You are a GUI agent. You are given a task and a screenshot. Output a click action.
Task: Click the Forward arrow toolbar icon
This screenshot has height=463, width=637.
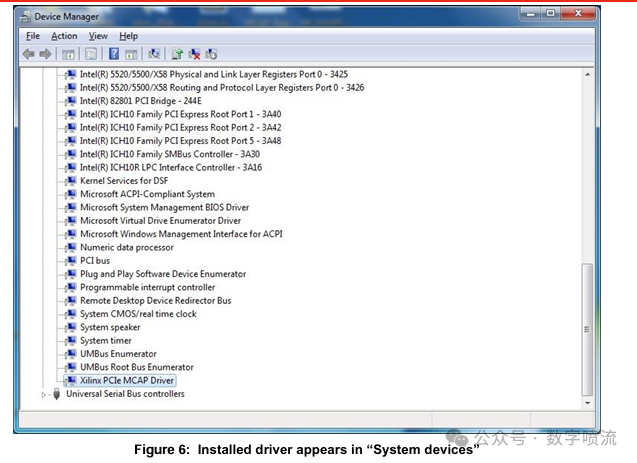click(x=45, y=54)
